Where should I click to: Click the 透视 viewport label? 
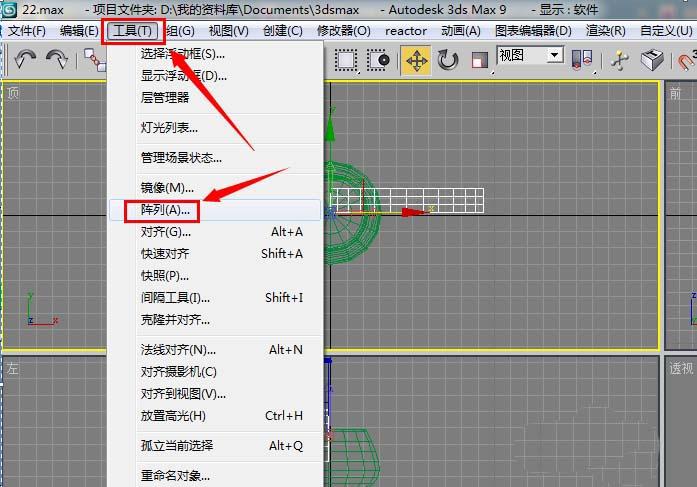(x=681, y=368)
